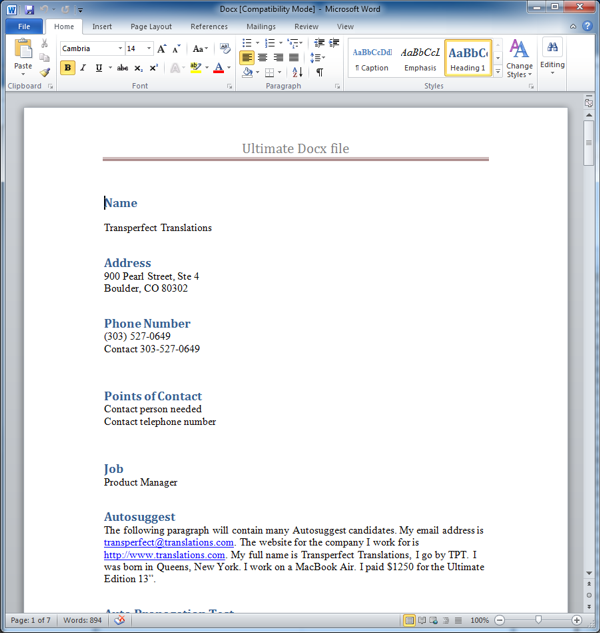The width and height of the screenshot is (600, 633).
Task: Click the Grow Font icon
Action: (162, 49)
